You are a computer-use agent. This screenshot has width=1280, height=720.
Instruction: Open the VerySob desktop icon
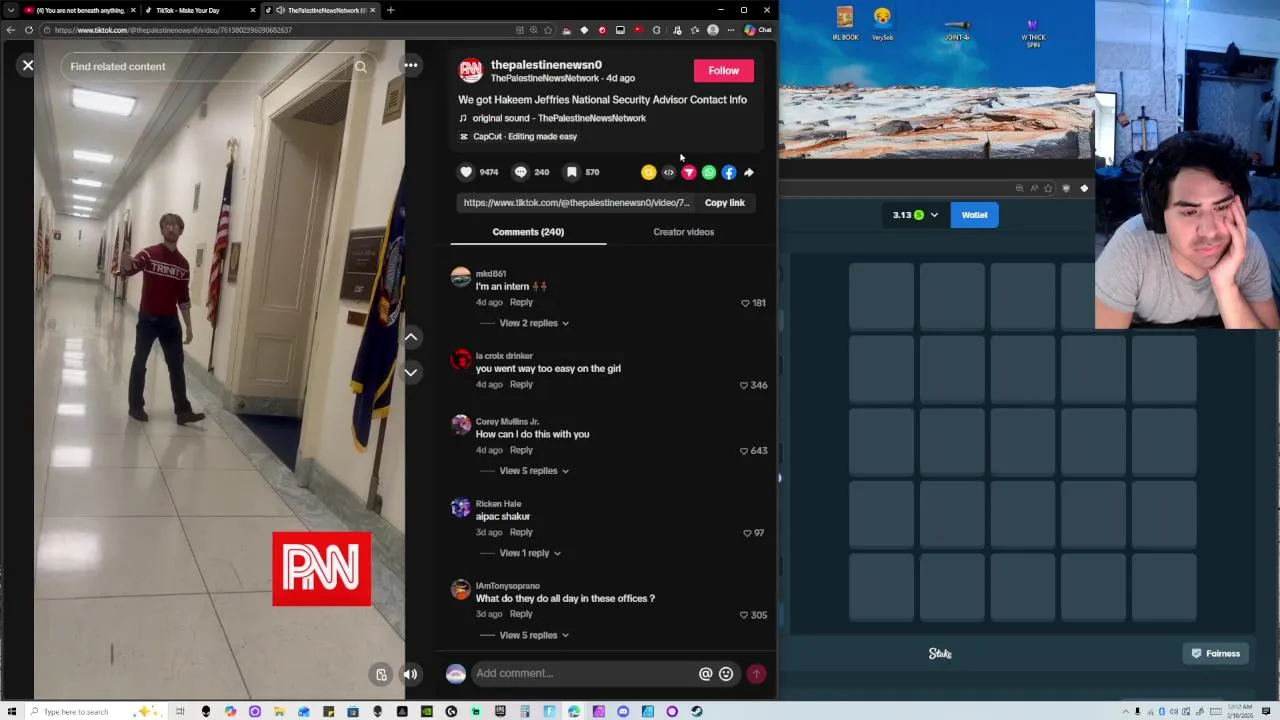coord(882,24)
